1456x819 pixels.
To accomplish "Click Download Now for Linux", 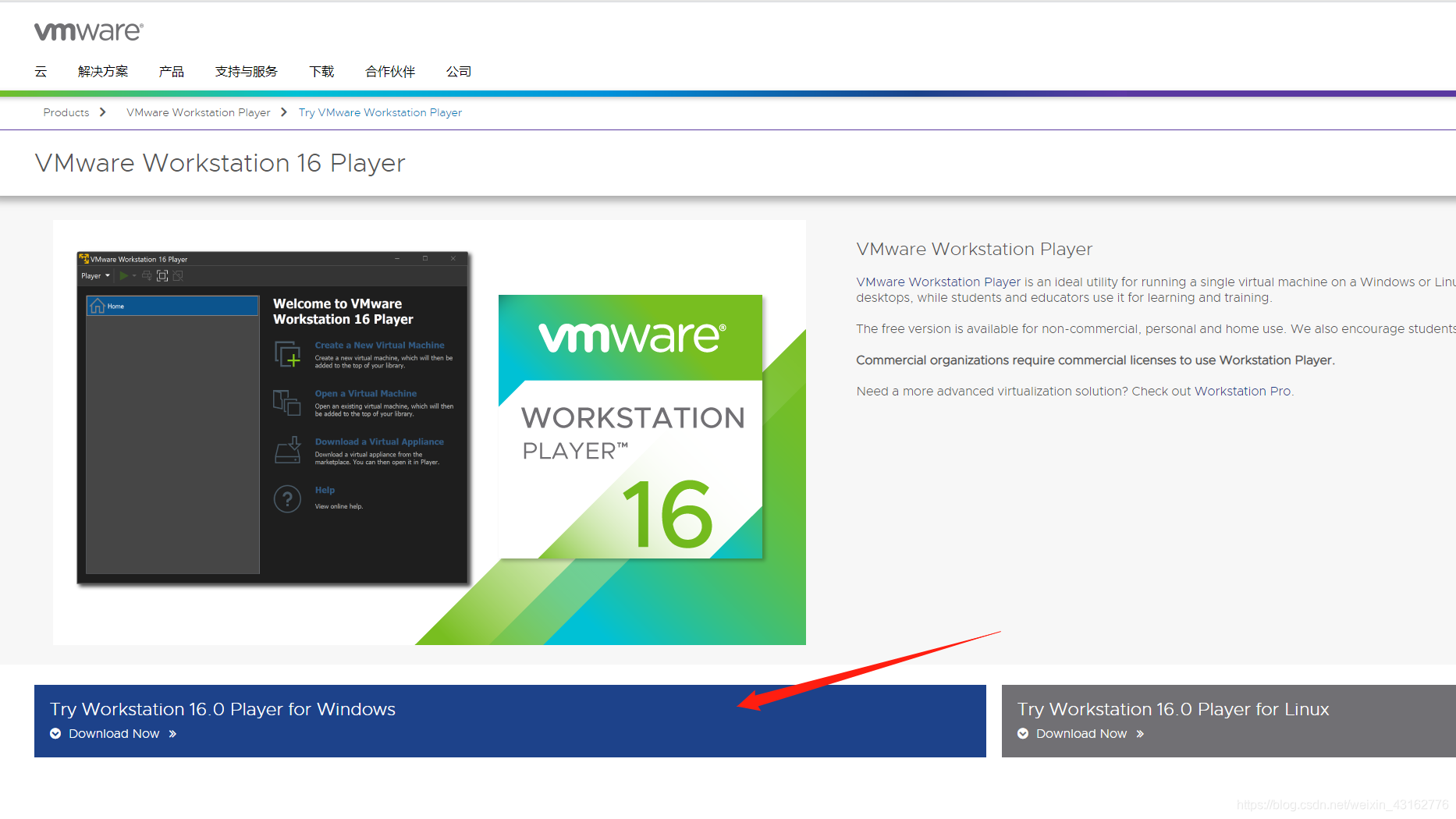I will pyautogui.click(x=1081, y=734).
